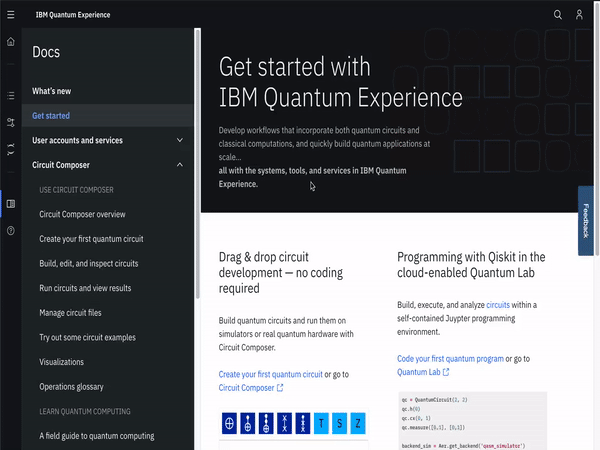Click the swap gate icon with two X marks
Screen dimensions: 600x450
pos(284,423)
